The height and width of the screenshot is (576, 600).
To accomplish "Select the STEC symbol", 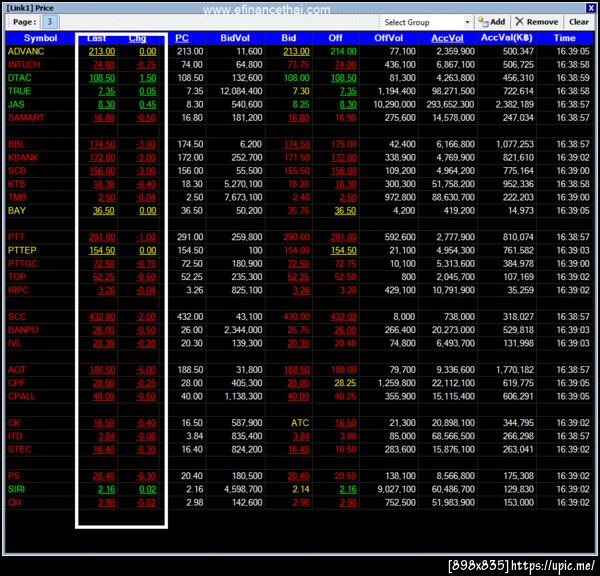I will 19,449.
